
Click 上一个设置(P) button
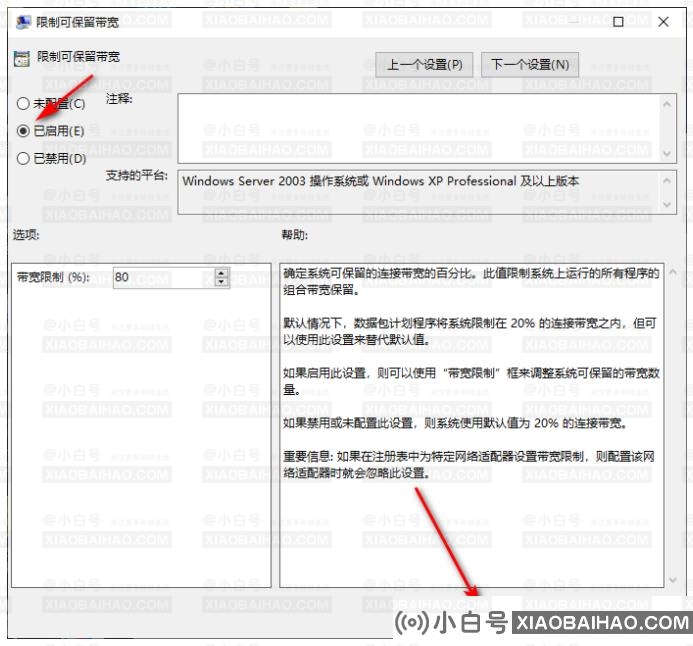pos(424,65)
